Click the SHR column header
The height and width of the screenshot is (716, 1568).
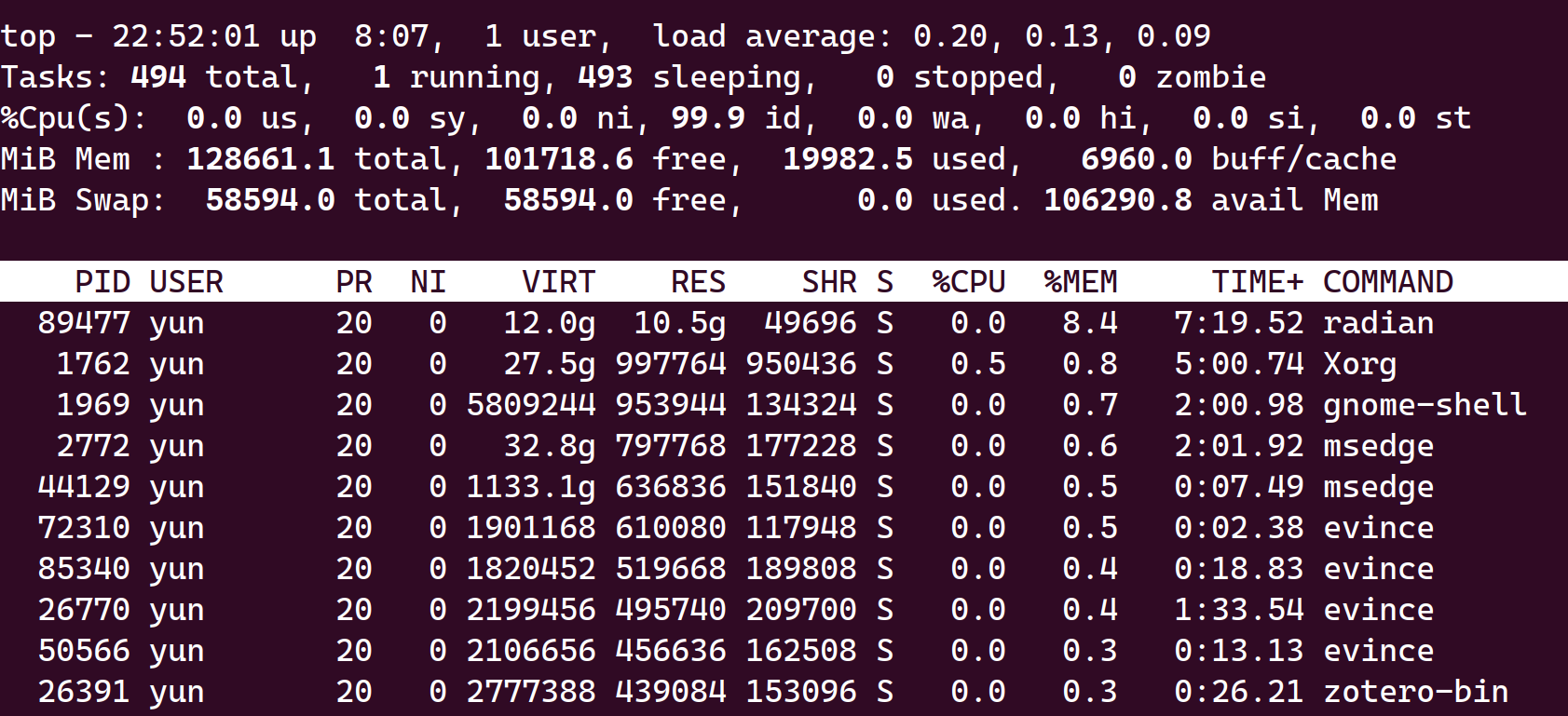click(829, 282)
